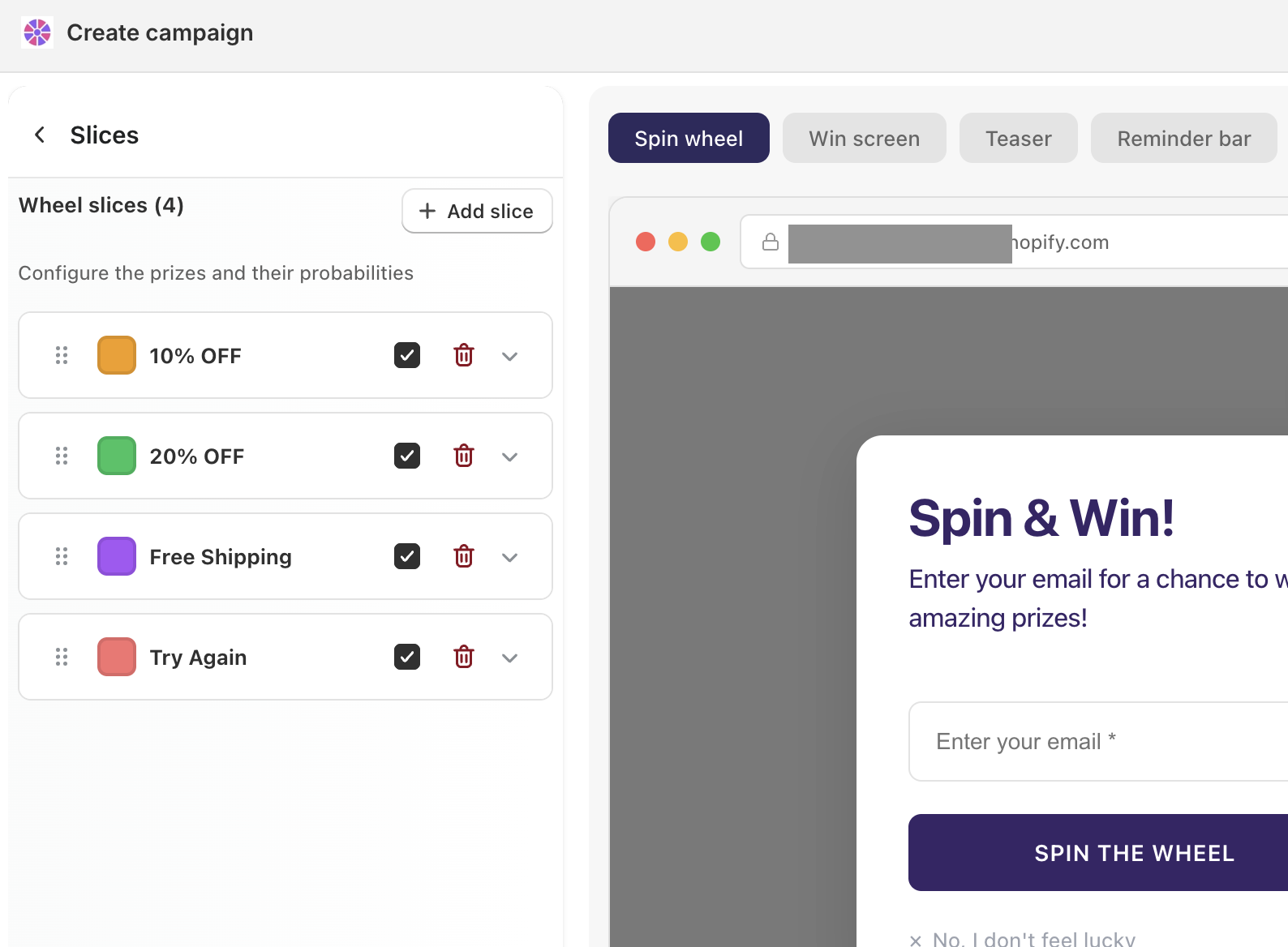This screenshot has width=1288, height=947.
Task: Click the SPIN THE WHEEL button
Action: pos(1098,852)
